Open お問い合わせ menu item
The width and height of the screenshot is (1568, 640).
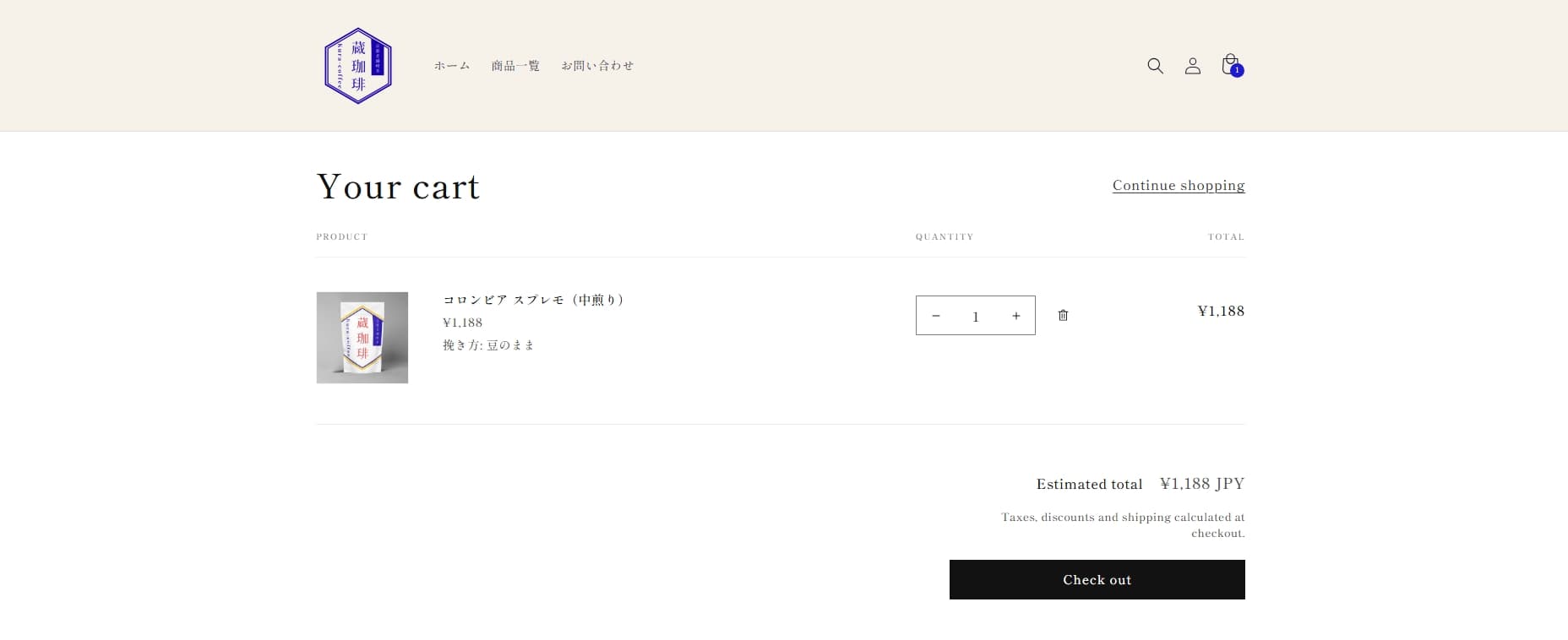point(597,66)
